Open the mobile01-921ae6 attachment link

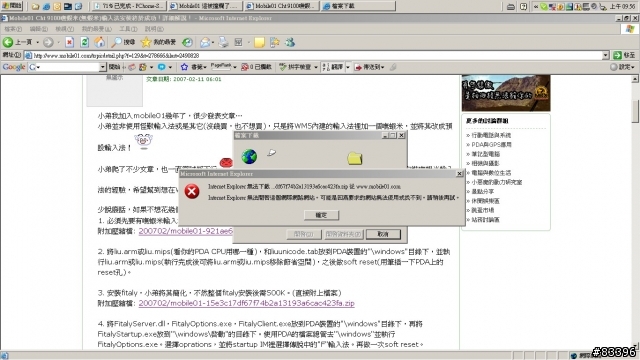point(185,231)
